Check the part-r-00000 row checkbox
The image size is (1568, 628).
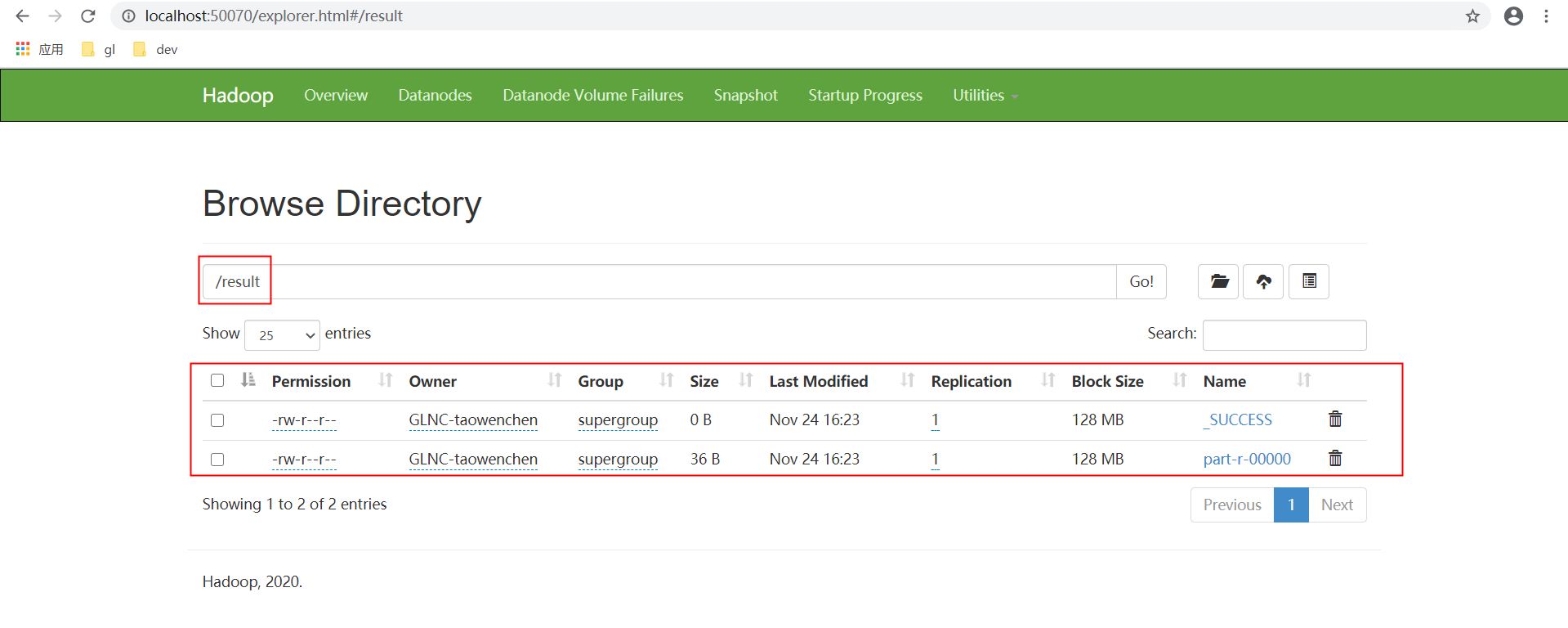coord(217,459)
